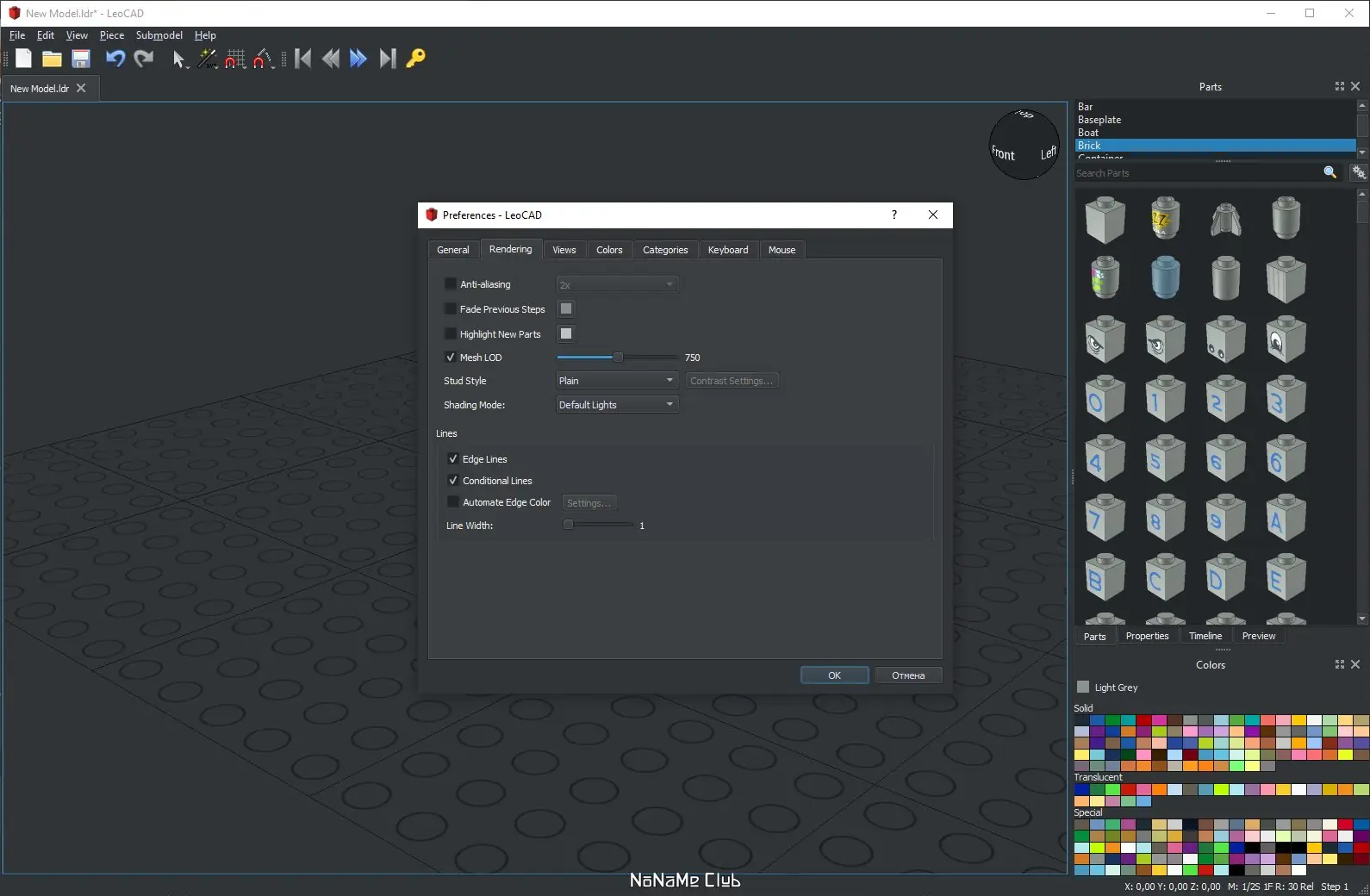This screenshot has height=896, width=1370.
Task: Undo the last action
Action: tap(115, 59)
